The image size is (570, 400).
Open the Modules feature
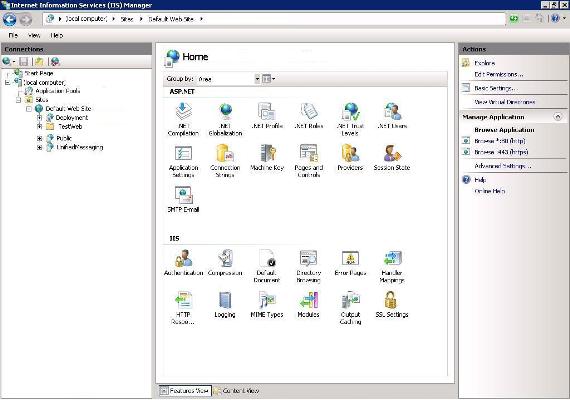pos(308,305)
